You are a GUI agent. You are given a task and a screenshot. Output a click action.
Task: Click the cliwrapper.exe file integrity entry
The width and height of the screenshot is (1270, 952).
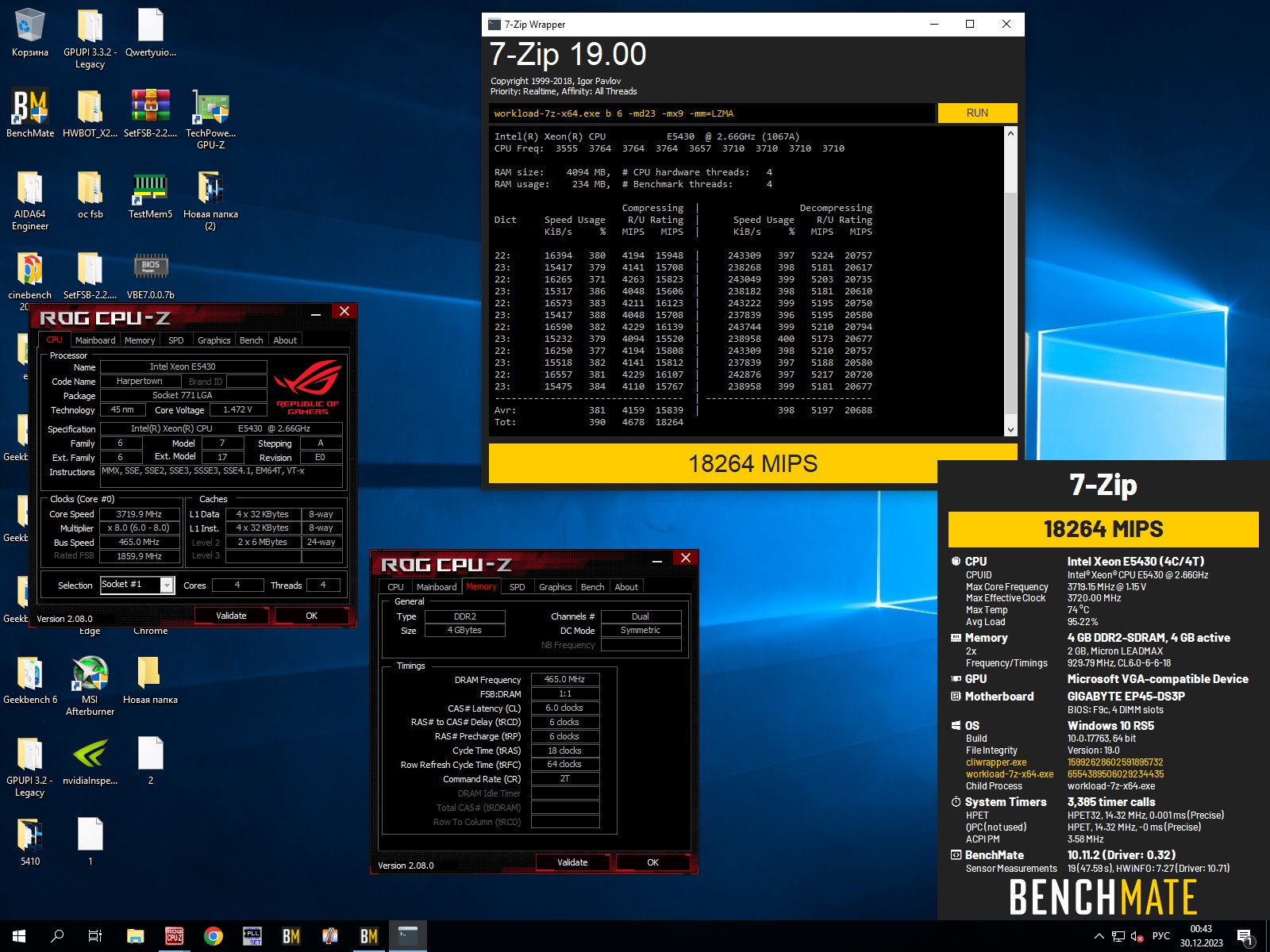[x=996, y=762]
